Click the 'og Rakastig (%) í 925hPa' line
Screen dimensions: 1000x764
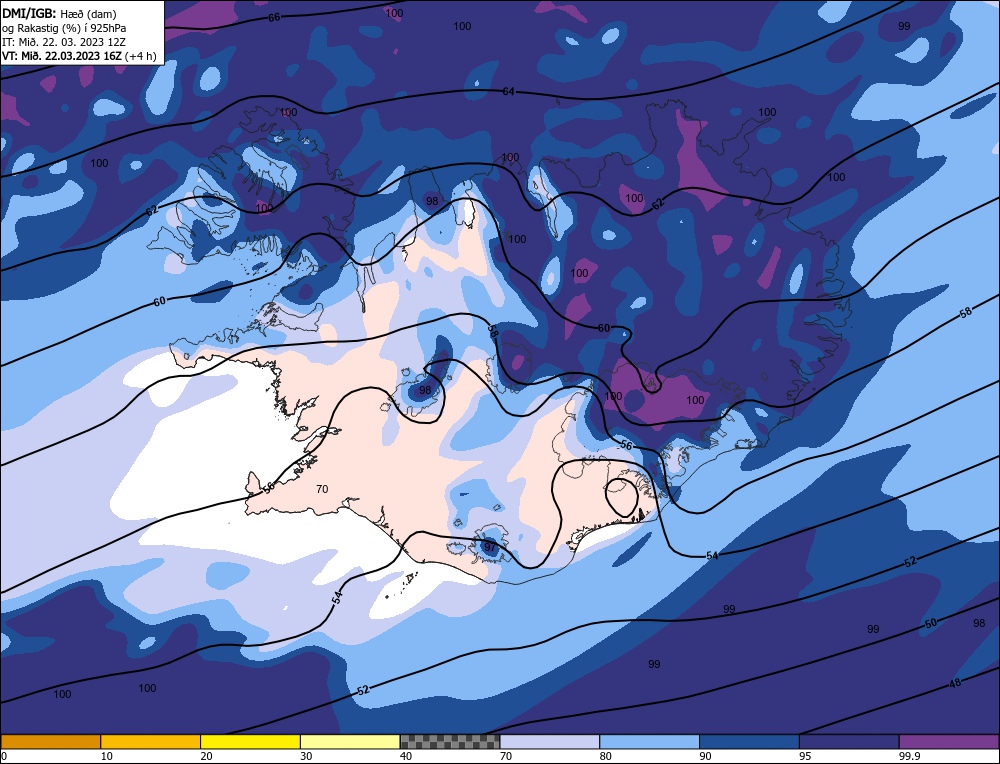point(64,28)
